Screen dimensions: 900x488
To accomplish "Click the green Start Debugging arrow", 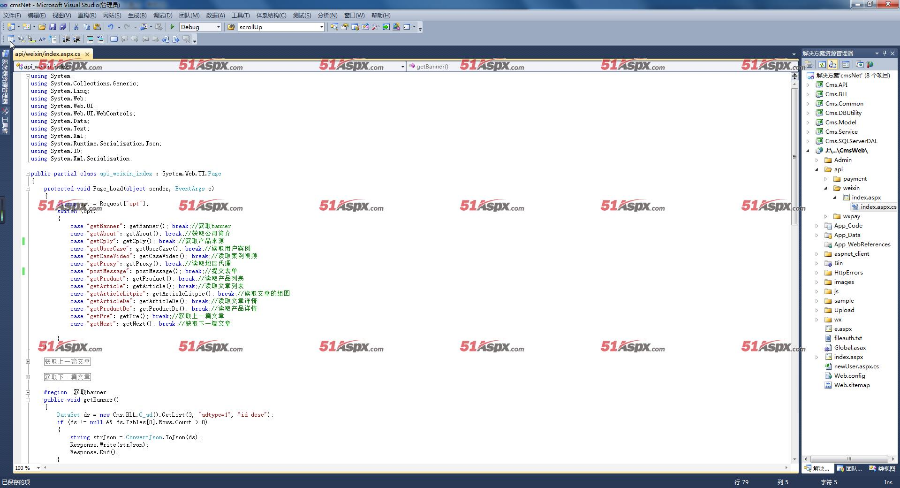I will [172, 27].
